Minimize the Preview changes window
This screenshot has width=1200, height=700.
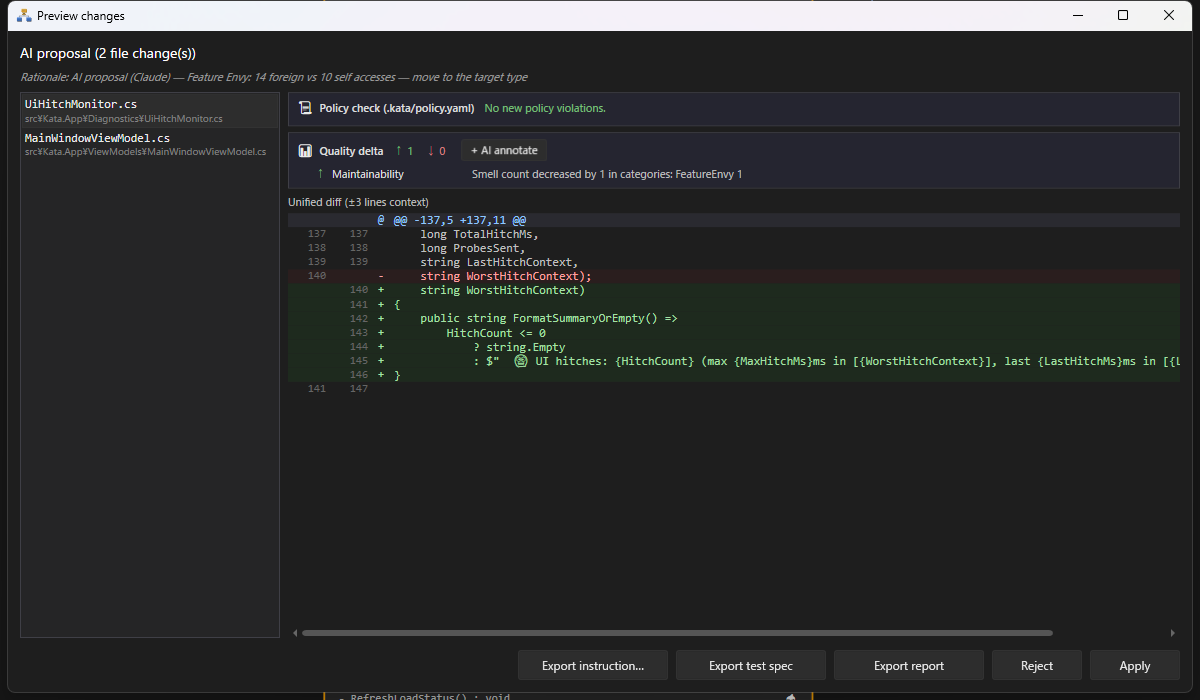pos(1077,15)
